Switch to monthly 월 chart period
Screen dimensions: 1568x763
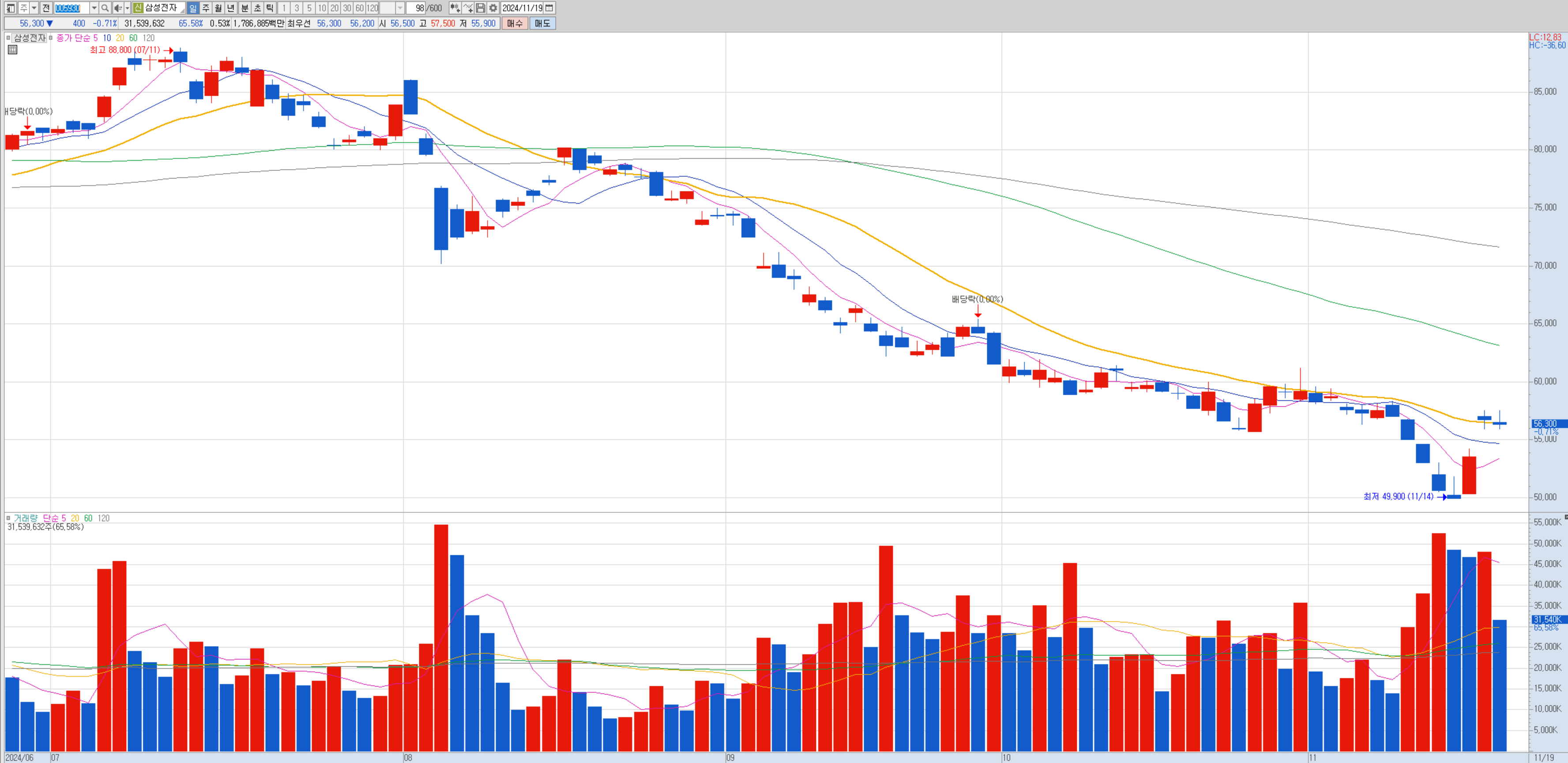[218, 8]
